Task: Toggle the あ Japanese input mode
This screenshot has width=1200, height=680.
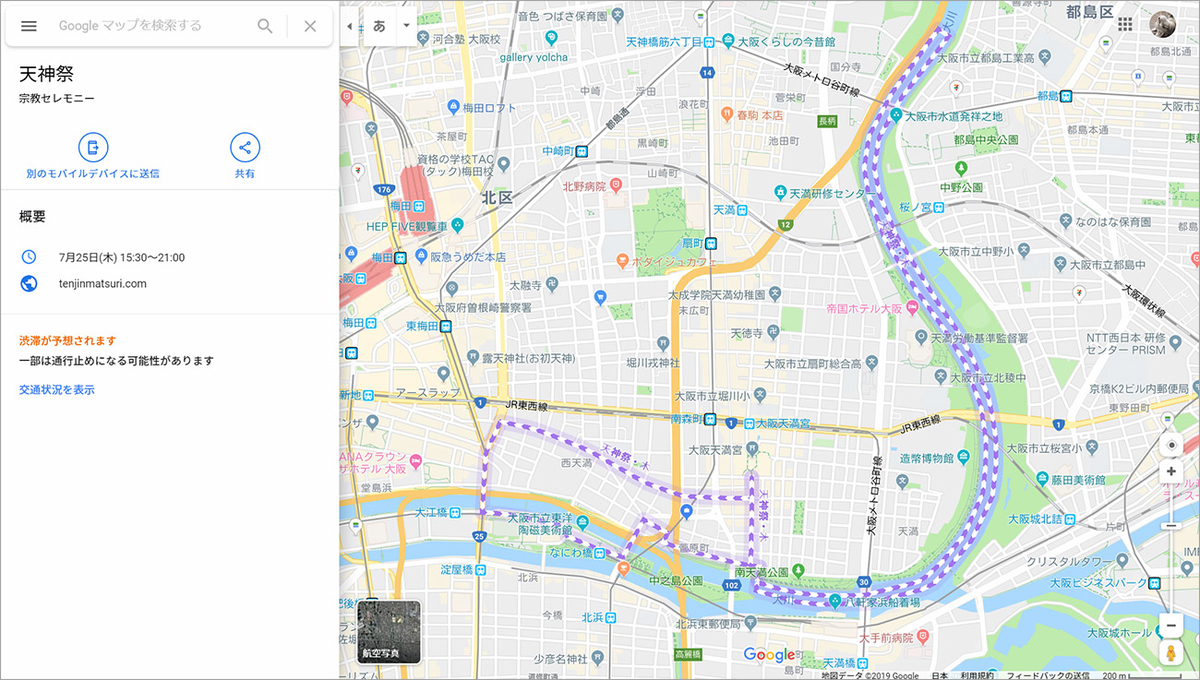Action: pos(380,26)
